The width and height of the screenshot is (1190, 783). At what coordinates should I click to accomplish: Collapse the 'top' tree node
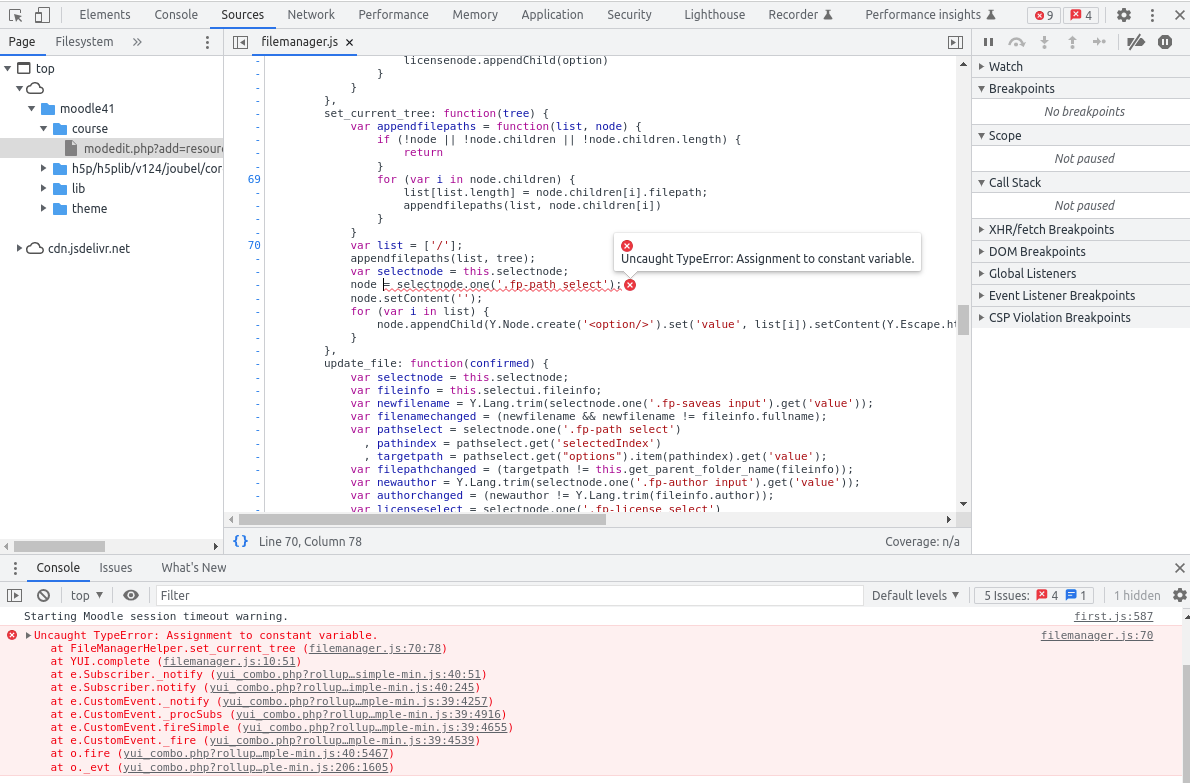point(8,68)
